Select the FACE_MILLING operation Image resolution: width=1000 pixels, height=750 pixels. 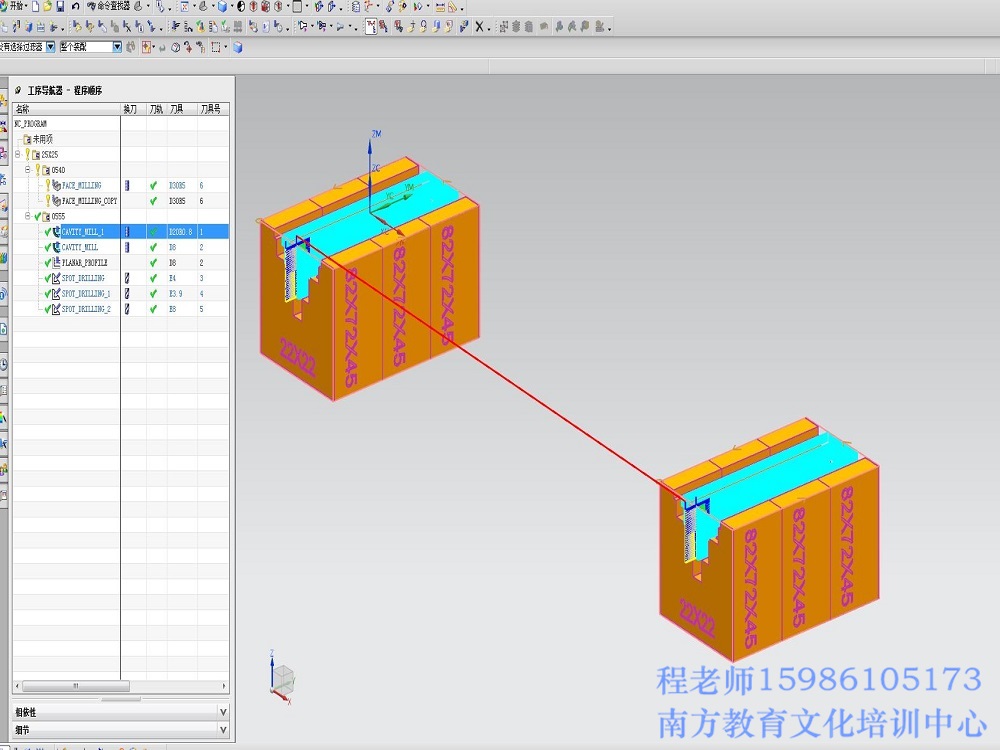click(x=82, y=186)
